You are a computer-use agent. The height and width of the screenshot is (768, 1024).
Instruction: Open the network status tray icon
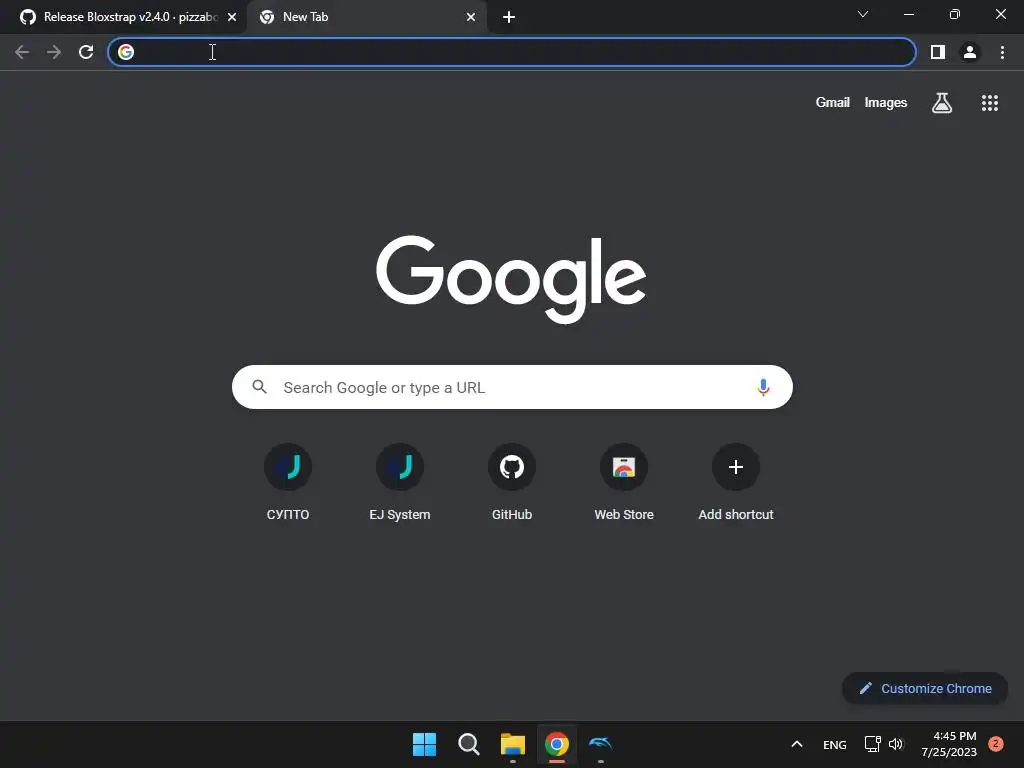(x=872, y=744)
